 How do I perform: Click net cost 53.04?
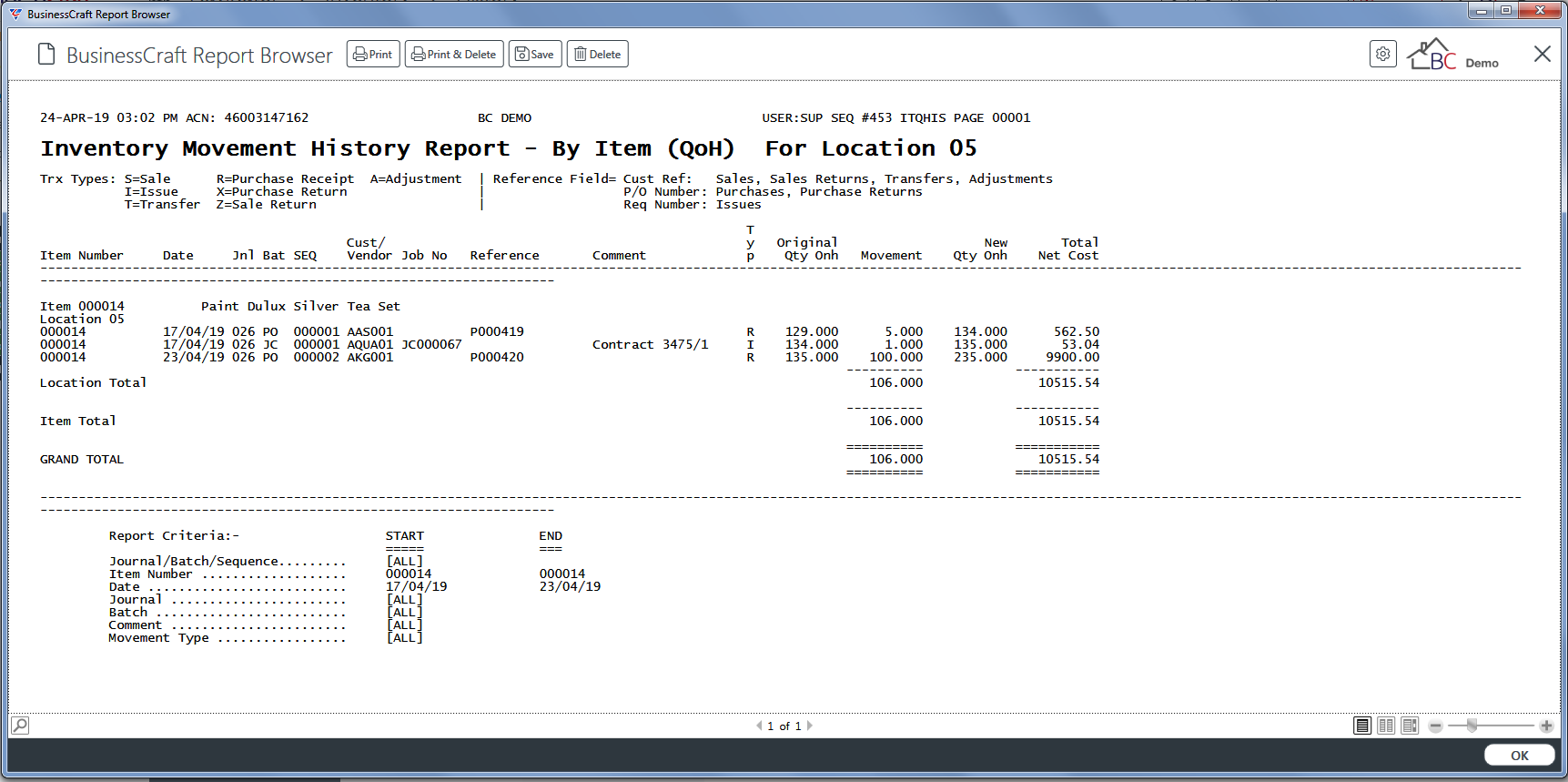tap(1080, 344)
